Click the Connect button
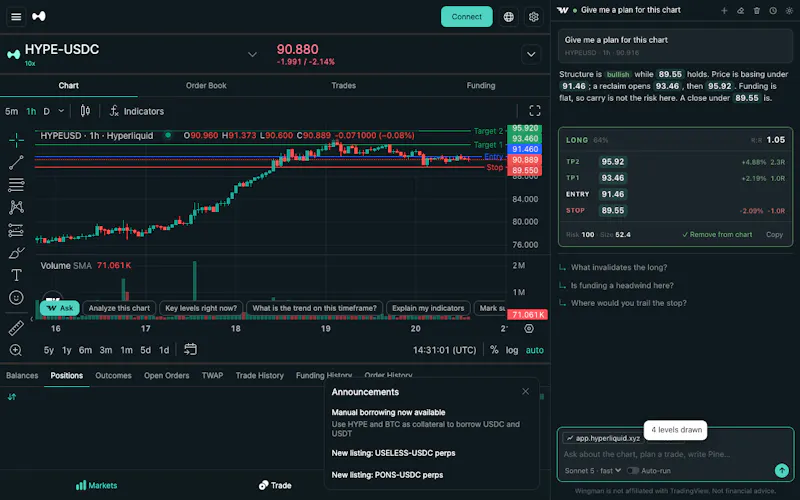800x500 pixels. 466,17
